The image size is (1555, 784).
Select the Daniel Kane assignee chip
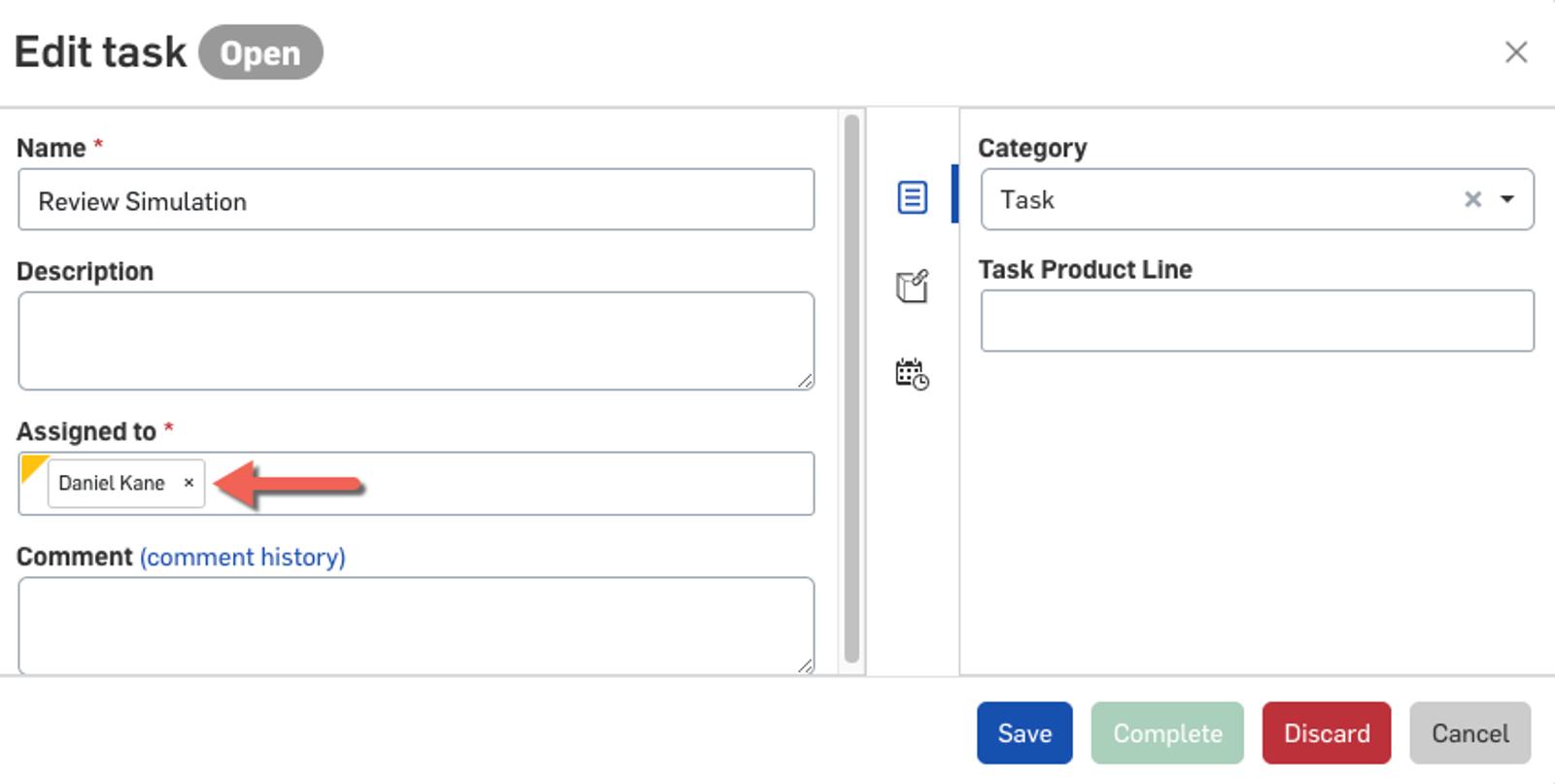(112, 483)
